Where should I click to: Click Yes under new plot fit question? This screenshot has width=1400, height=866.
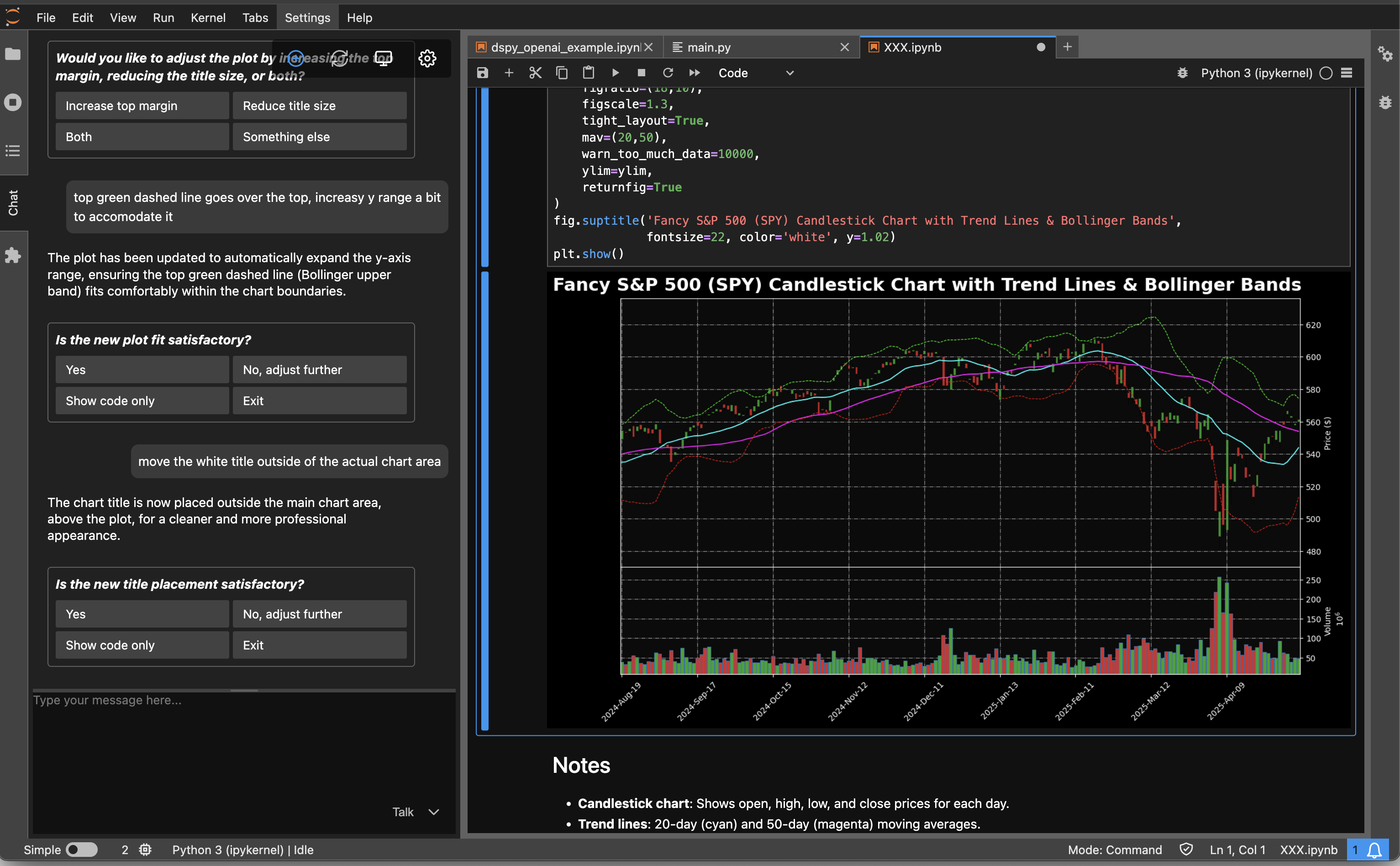tap(142, 370)
